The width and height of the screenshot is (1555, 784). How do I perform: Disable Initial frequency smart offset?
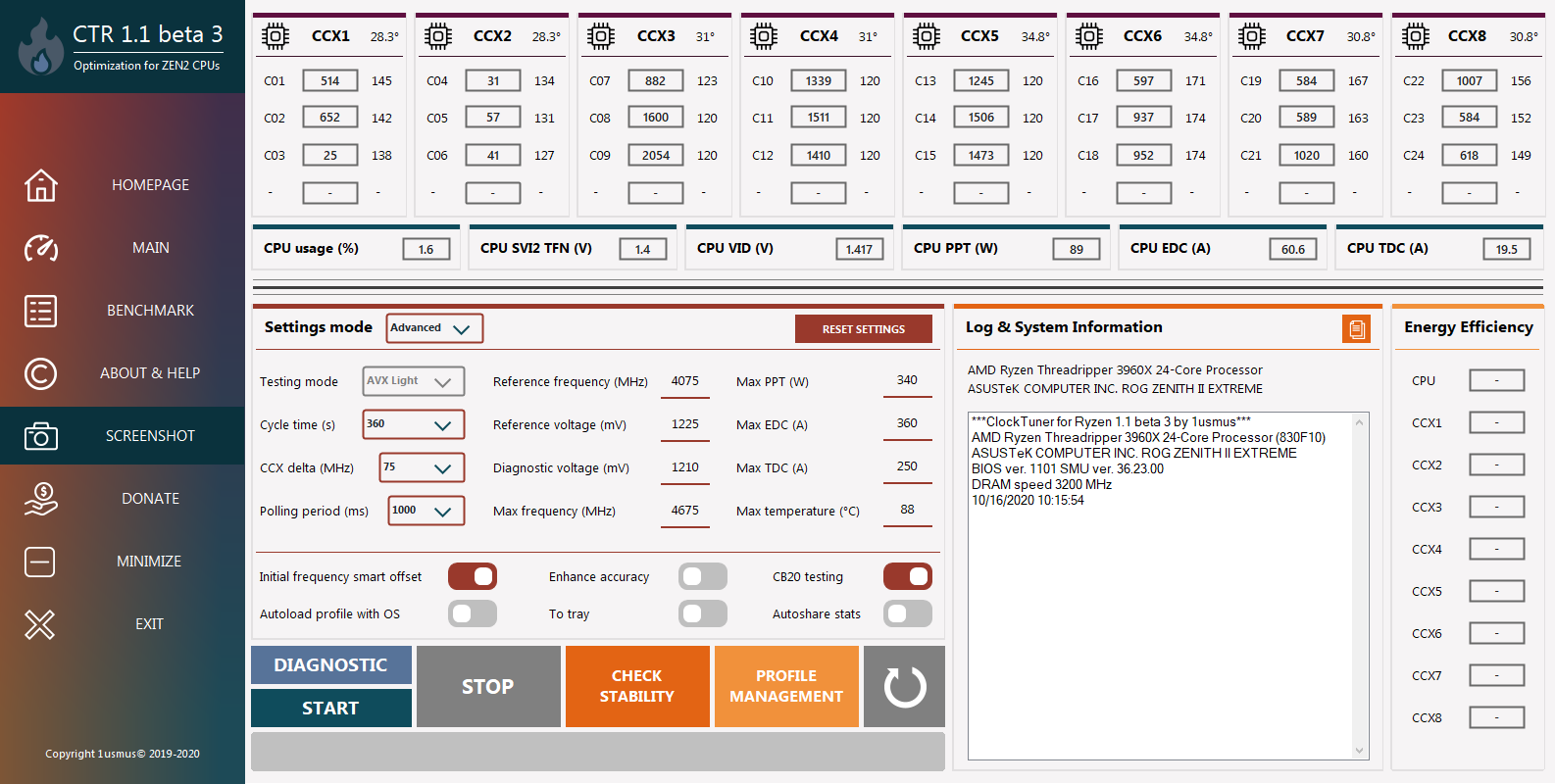pos(473,576)
